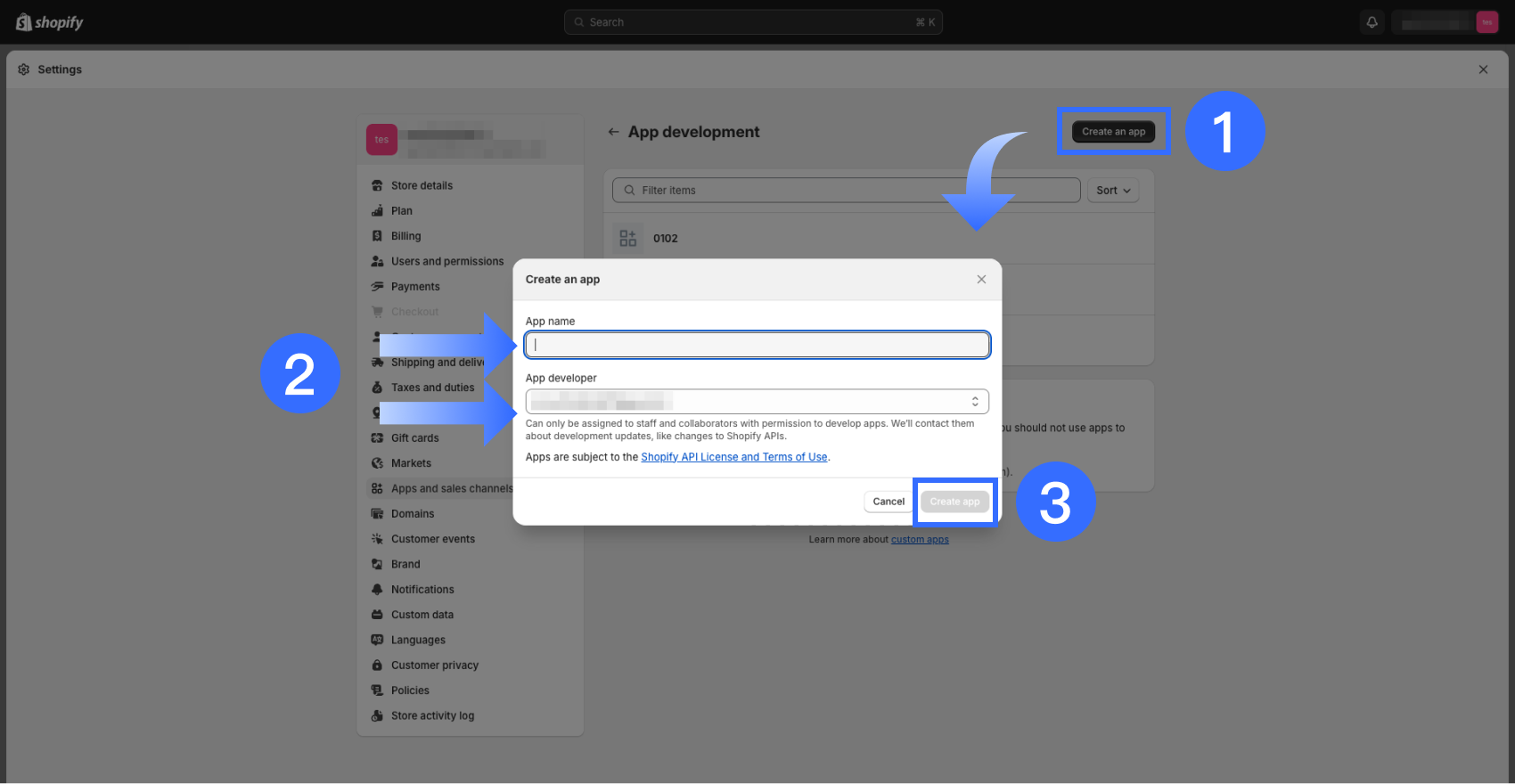Go back from App development
The height and width of the screenshot is (784, 1515).
point(613,132)
